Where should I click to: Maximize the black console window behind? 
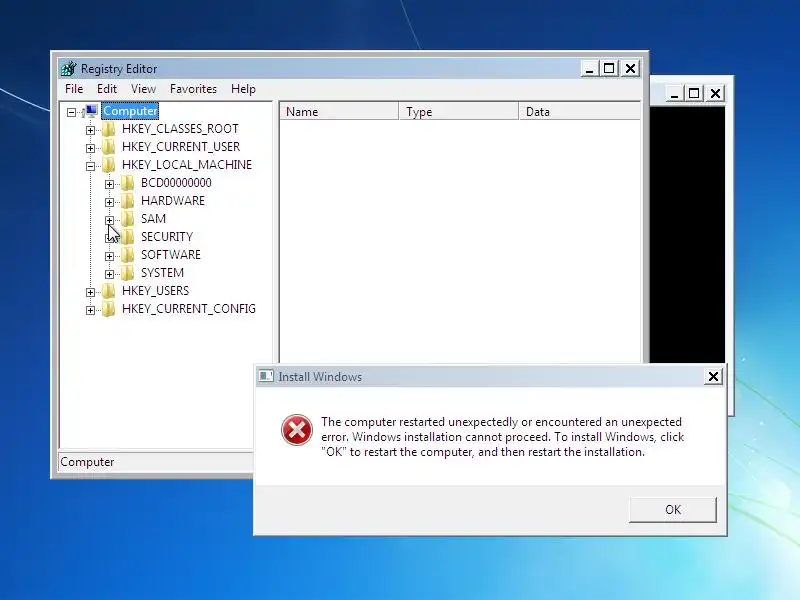click(694, 93)
